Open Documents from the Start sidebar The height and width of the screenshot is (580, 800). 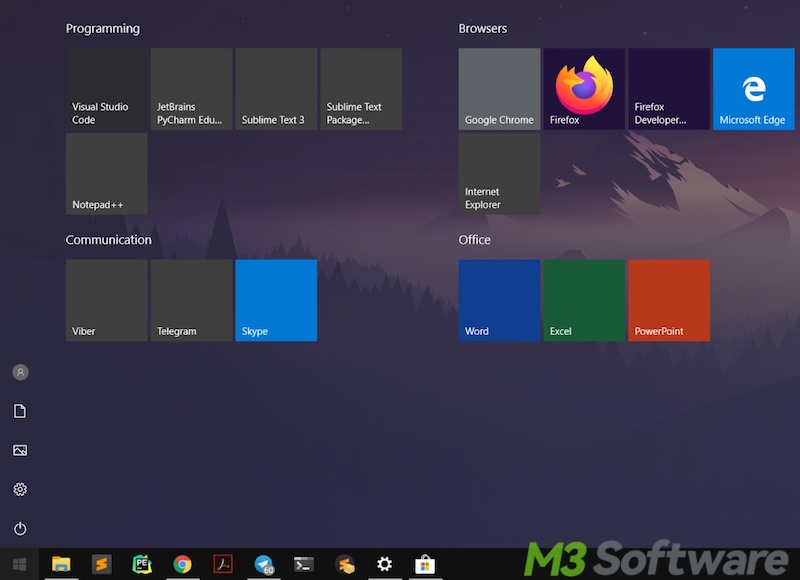point(20,411)
